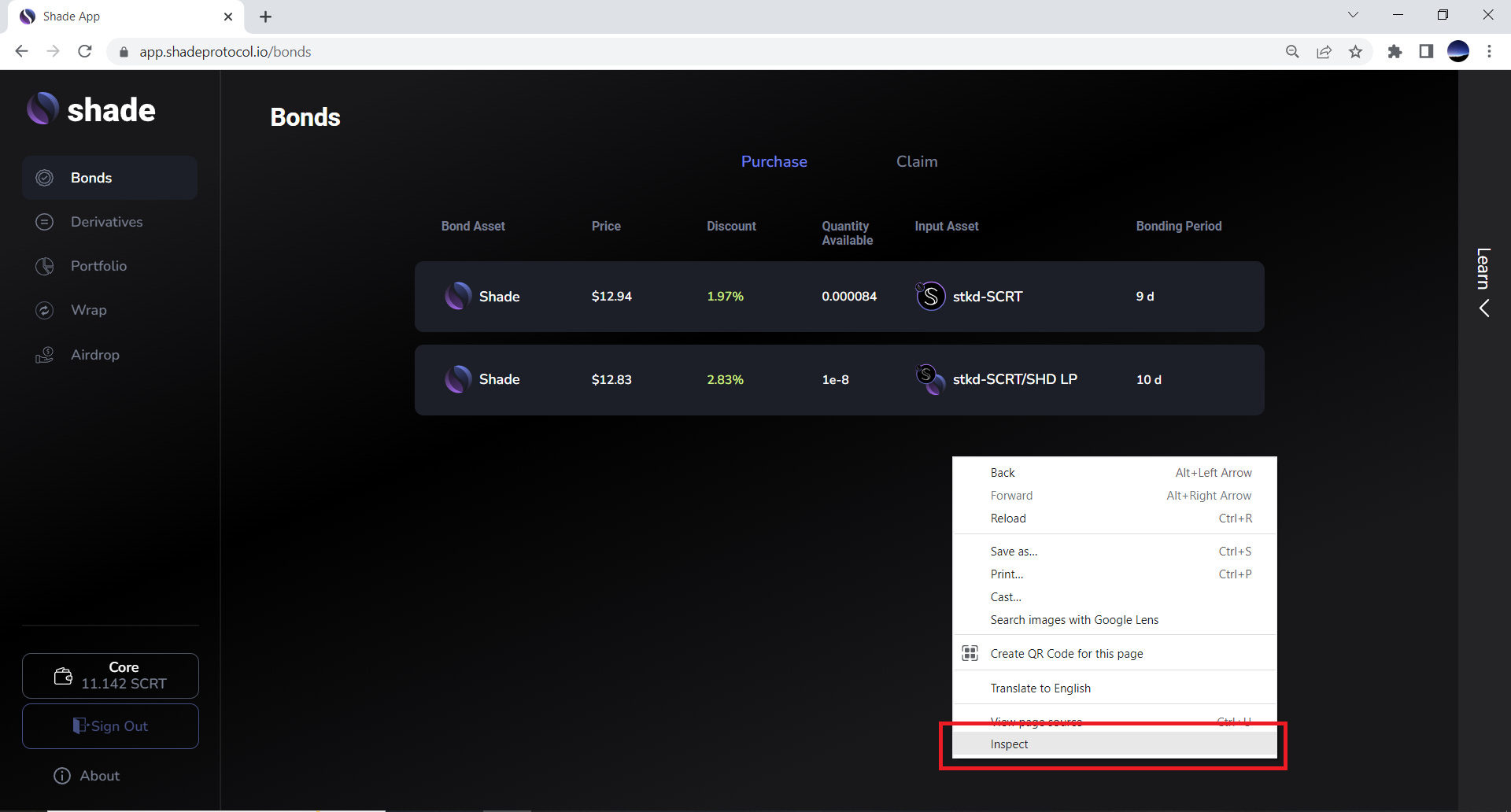Click the address bar URL
Viewport: 1511px width, 812px height.
tap(225, 52)
